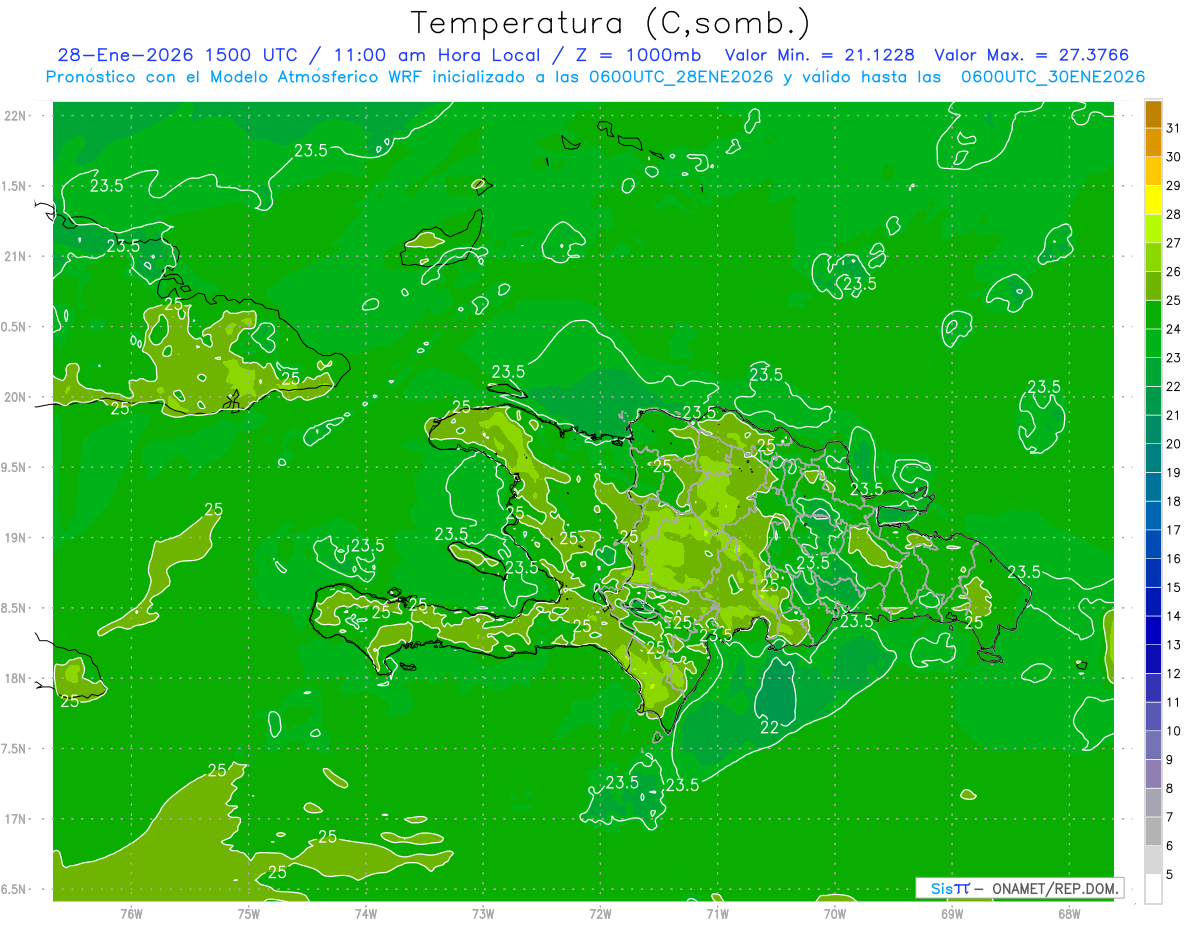Click the longitude label "73W"
This screenshot has height=927, width=1200.
coord(483,913)
